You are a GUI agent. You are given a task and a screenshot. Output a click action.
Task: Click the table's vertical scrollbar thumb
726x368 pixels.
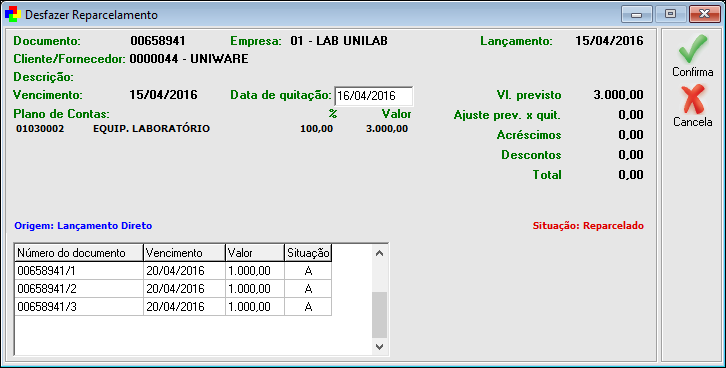pos(379,315)
